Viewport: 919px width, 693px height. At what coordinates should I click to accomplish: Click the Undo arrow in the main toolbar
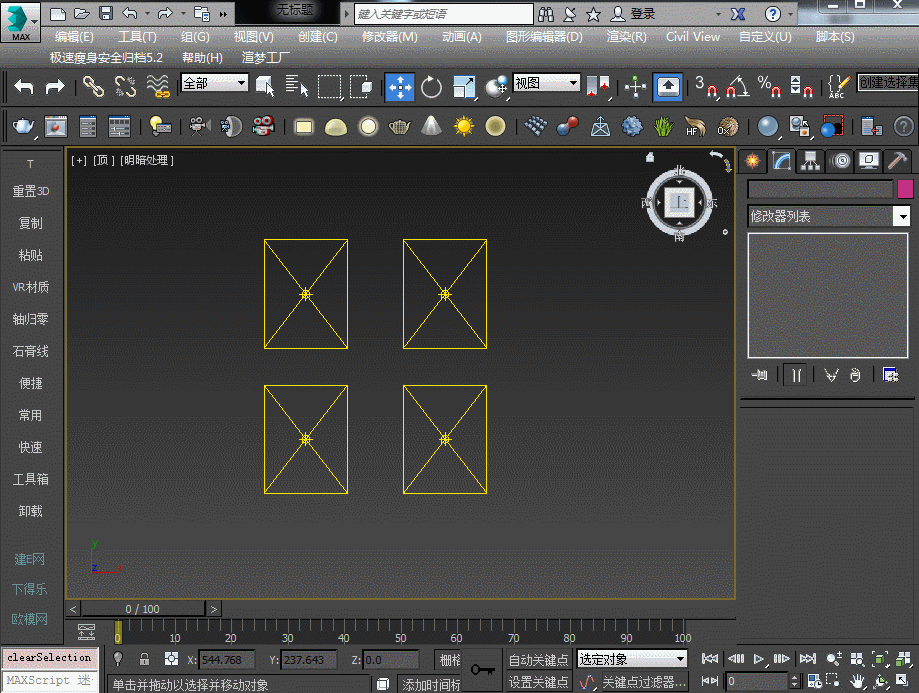tap(24, 87)
